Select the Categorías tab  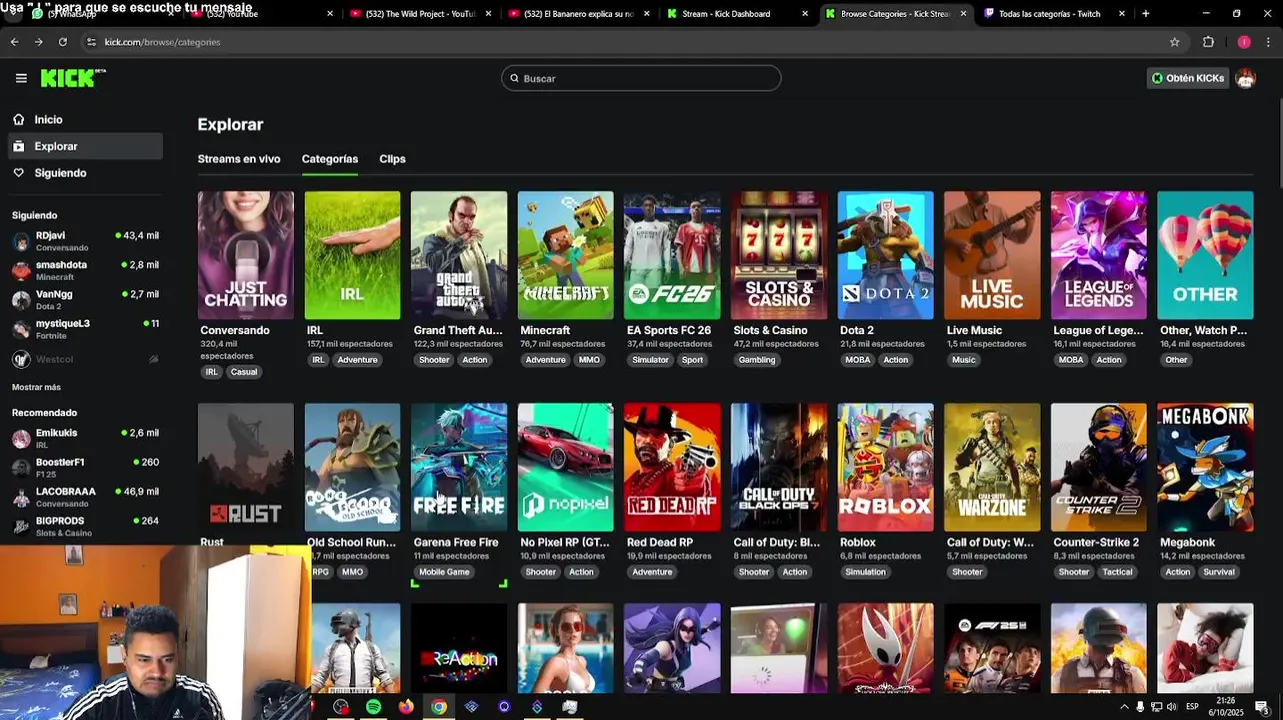coord(330,159)
